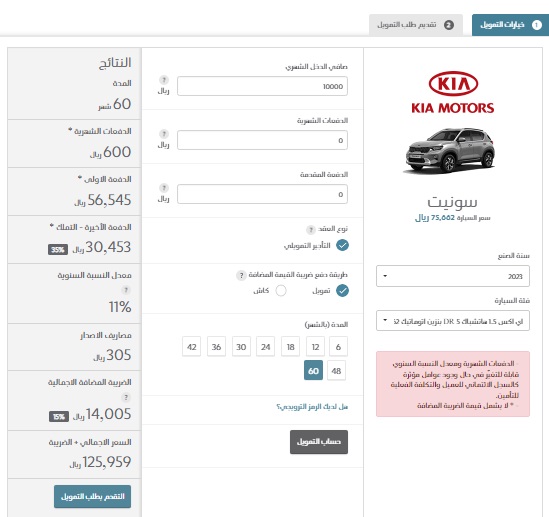Click help icon beside monthly net income field
This screenshot has height=517, width=549.
point(164,80)
